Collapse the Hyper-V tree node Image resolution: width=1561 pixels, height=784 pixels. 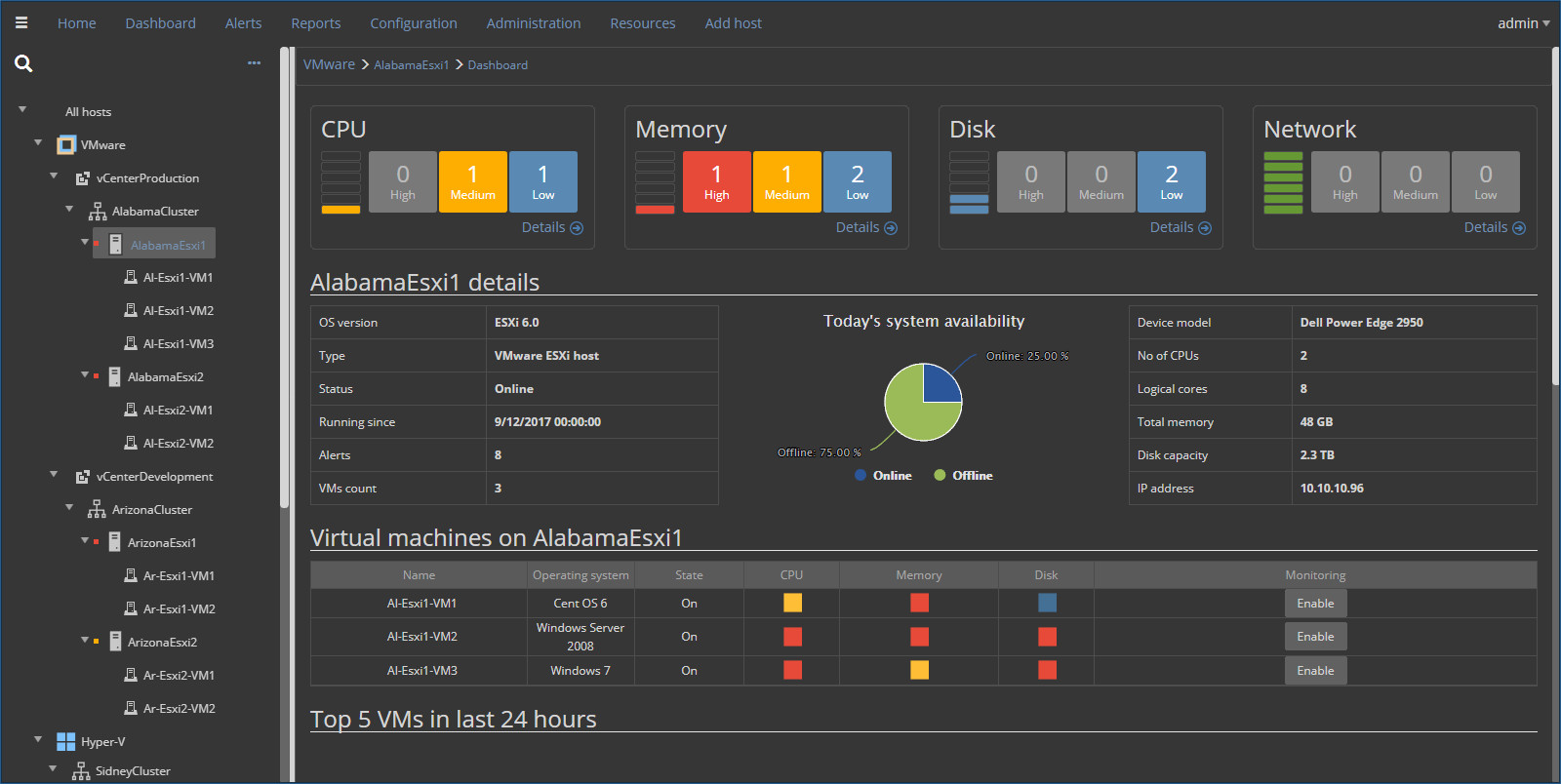point(38,739)
